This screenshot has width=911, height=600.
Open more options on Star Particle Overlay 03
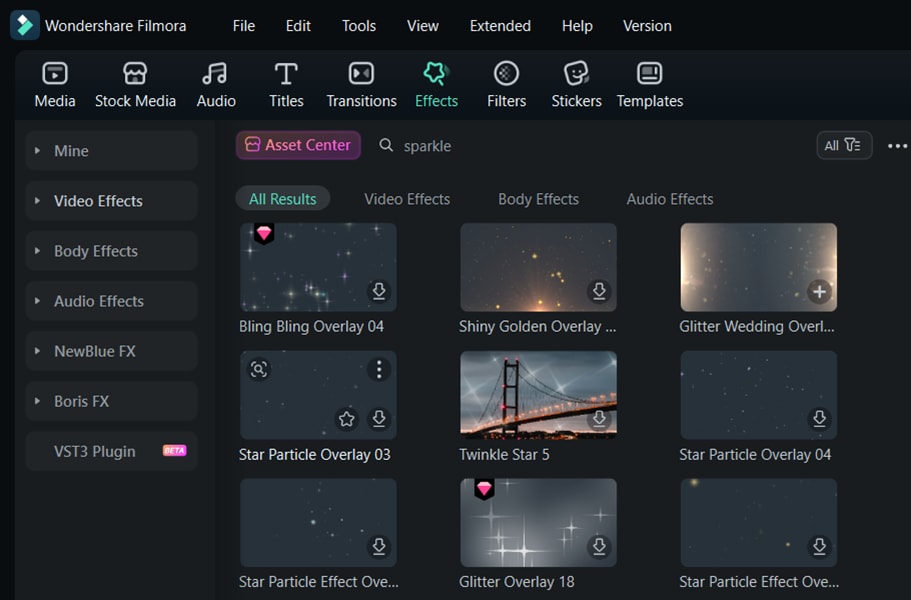(379, 369)
